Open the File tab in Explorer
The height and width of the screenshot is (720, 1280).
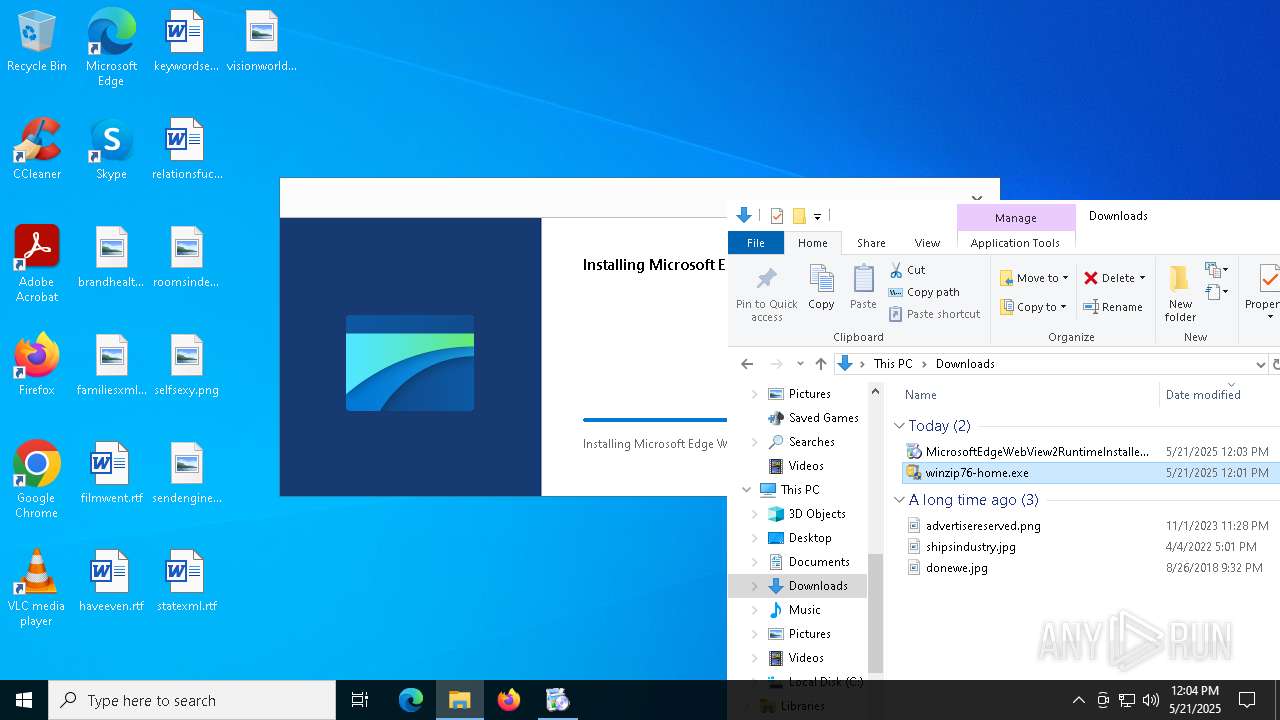pos(756,243)
